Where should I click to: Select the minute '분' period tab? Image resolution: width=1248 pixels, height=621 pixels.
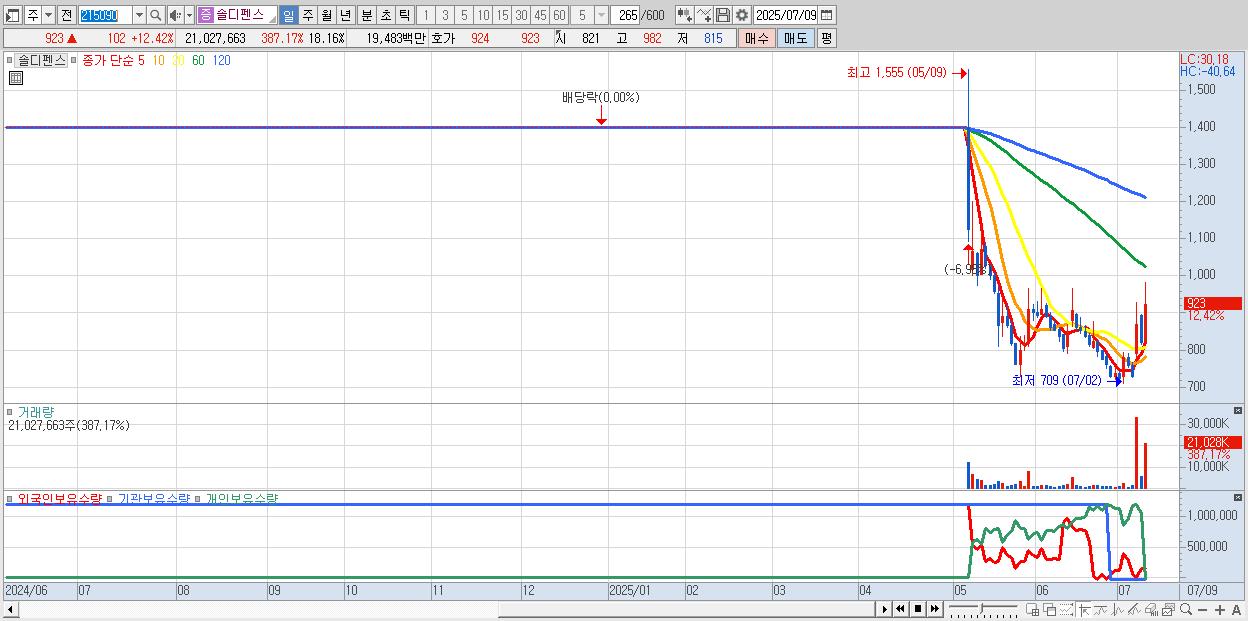366,15
